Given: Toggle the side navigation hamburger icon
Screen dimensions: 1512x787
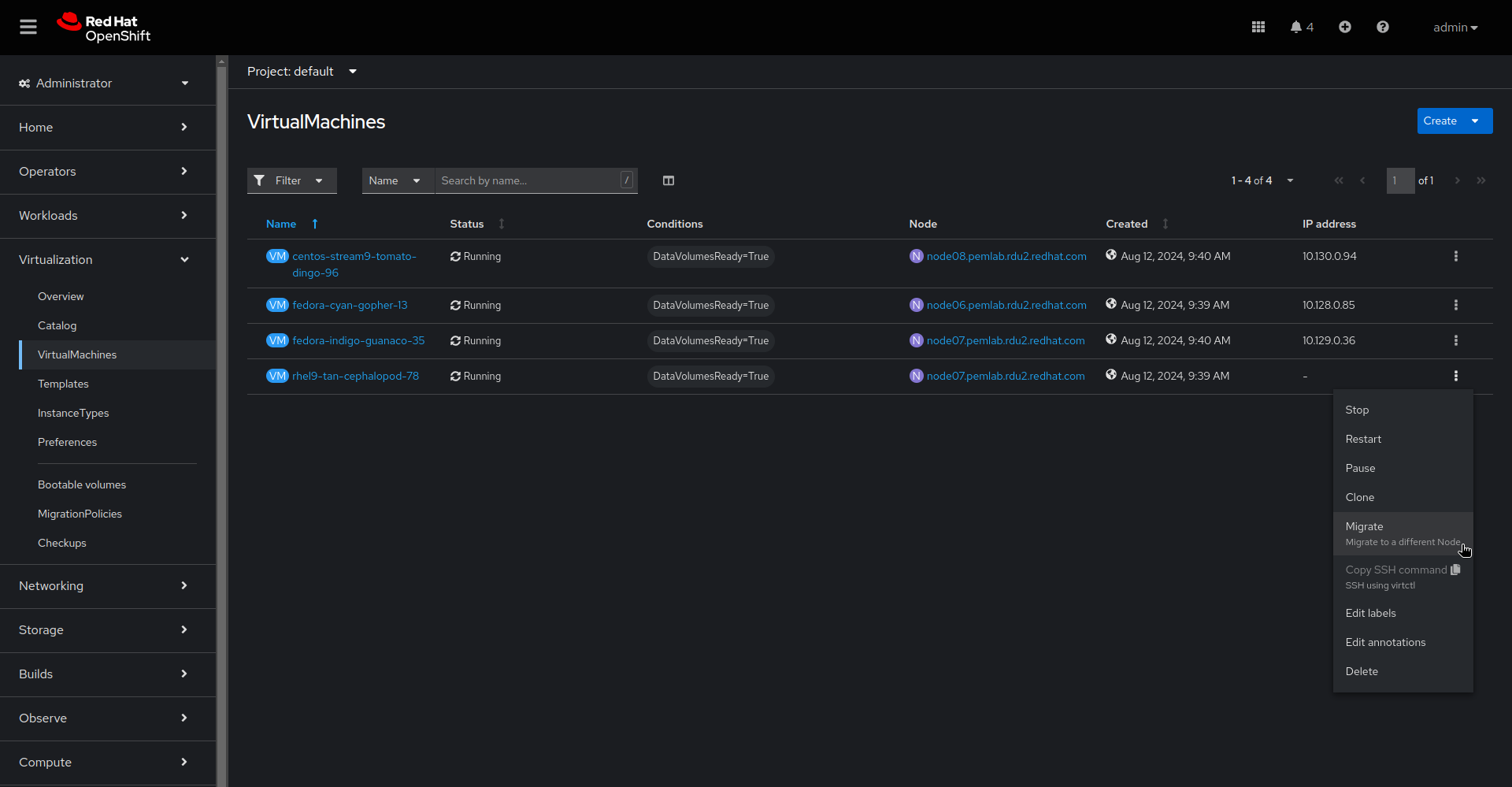Looking at the screenshot, I should (x=28, y=27).
